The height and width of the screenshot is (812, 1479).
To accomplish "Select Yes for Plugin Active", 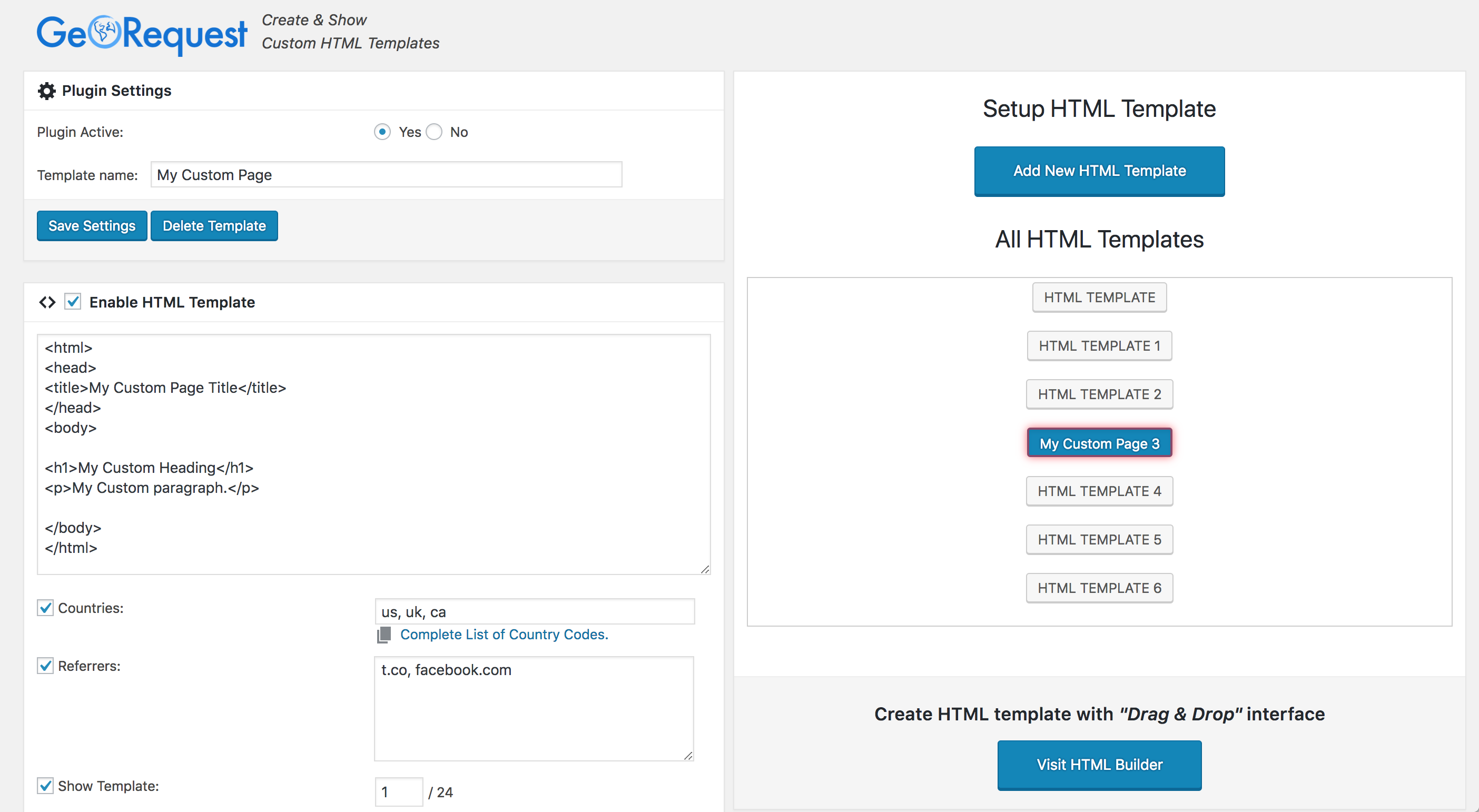I will tap(382, 132).
